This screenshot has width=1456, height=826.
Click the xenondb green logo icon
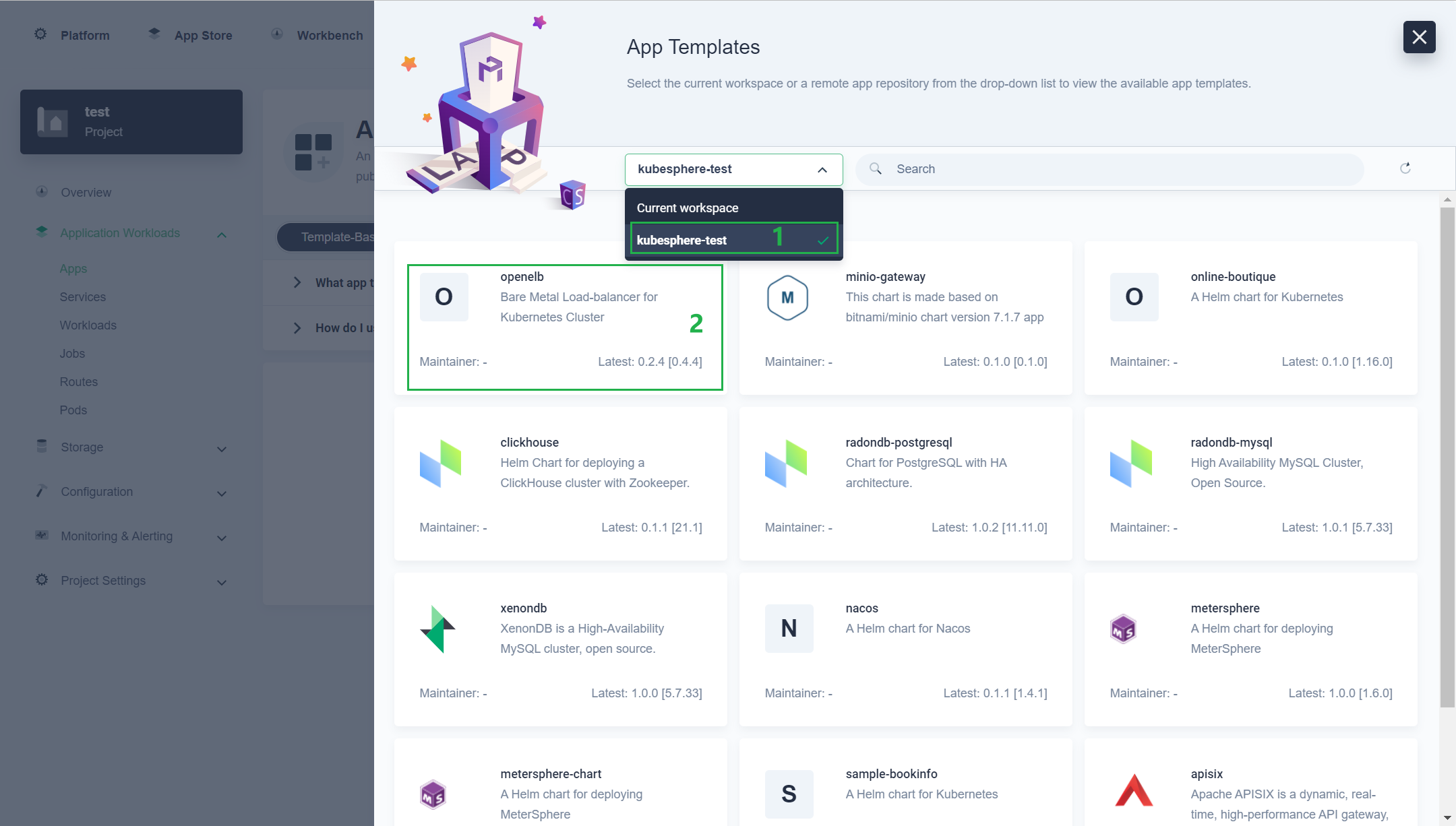(437, 629)
